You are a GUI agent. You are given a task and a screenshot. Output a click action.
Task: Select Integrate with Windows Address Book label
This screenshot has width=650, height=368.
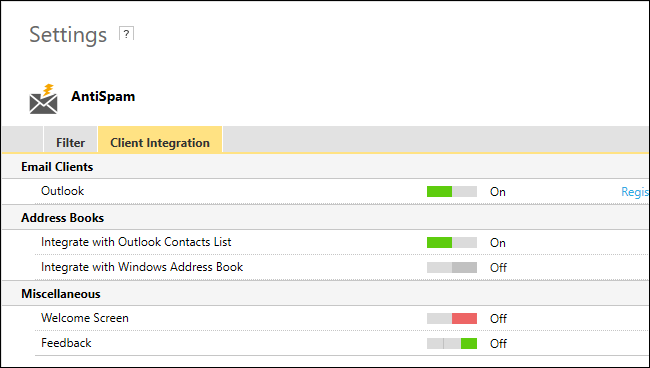tap(142, 267)
